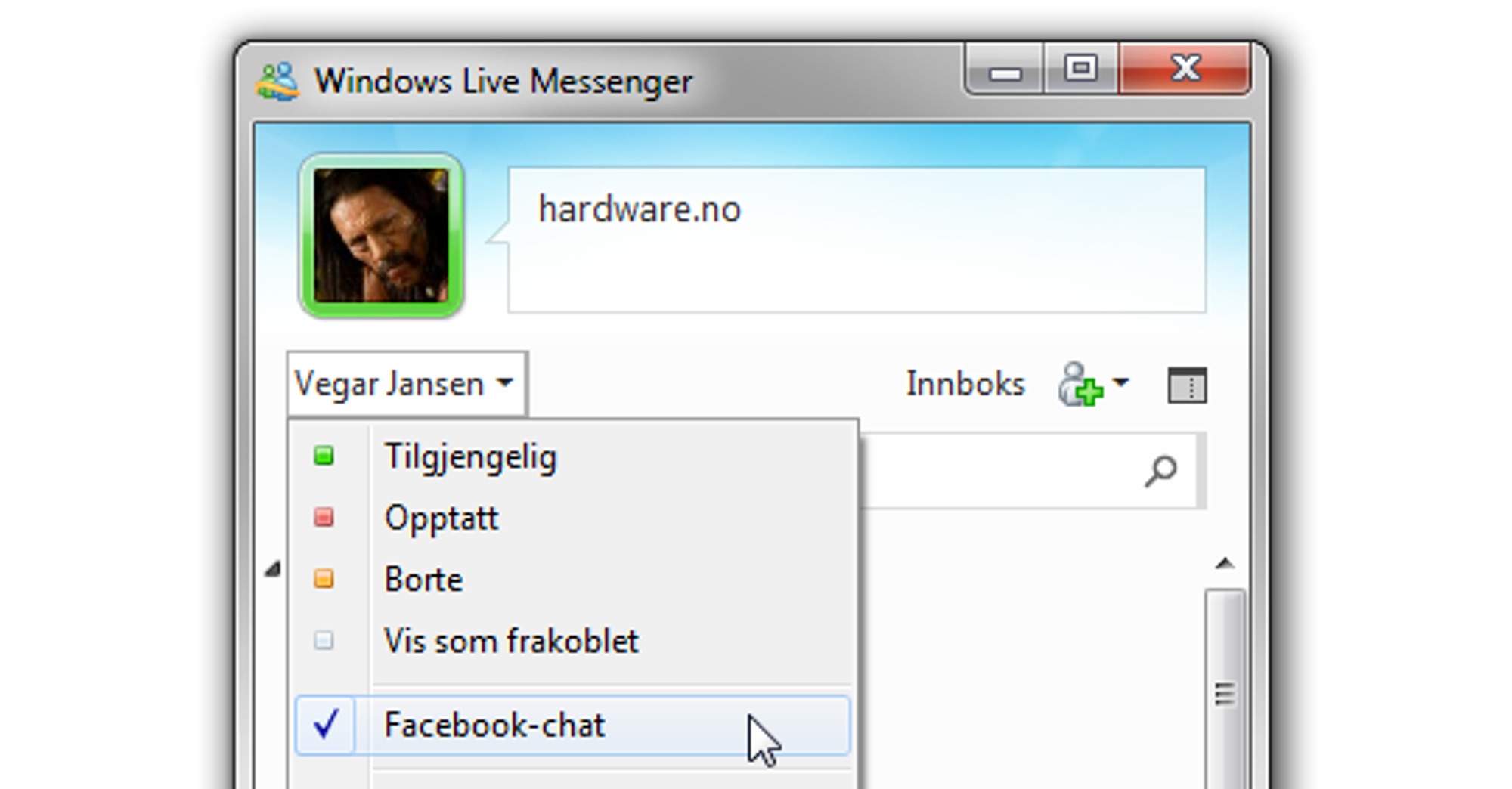
Task: Select the red Opptatt status icon
Action: click(x=324, y=518)
